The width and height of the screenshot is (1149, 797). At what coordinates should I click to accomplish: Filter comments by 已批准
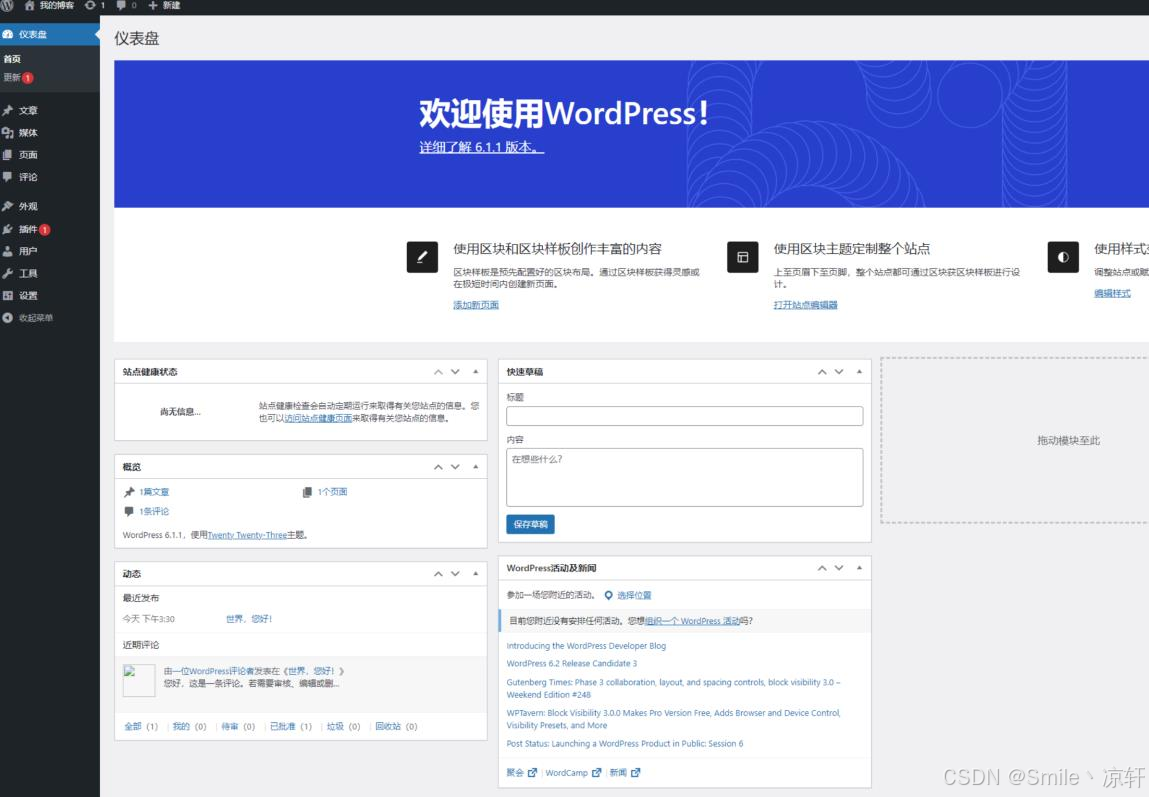click(282, 727)
